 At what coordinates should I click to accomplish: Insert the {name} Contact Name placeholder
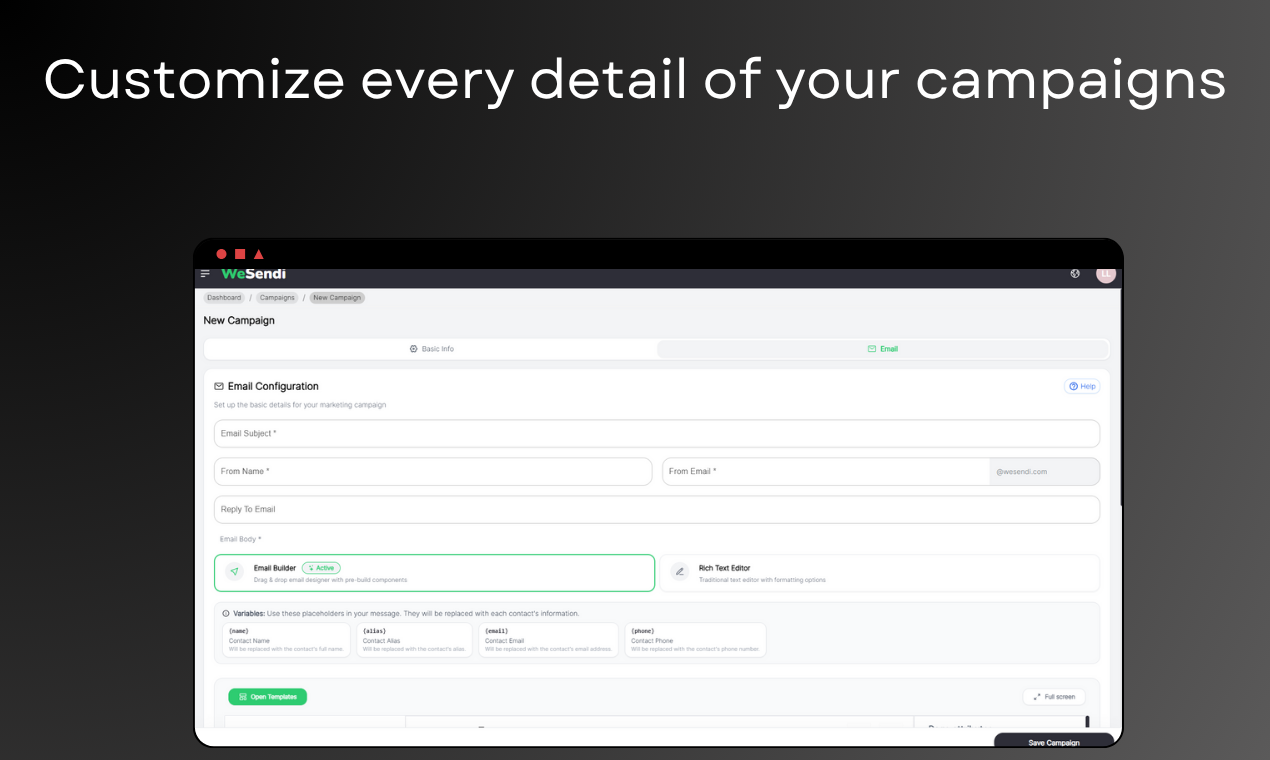286,639
